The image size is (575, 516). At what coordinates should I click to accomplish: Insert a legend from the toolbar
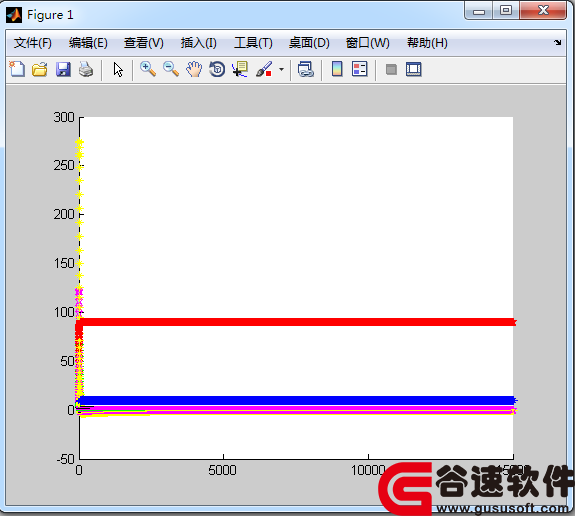(x=359, y=69)
